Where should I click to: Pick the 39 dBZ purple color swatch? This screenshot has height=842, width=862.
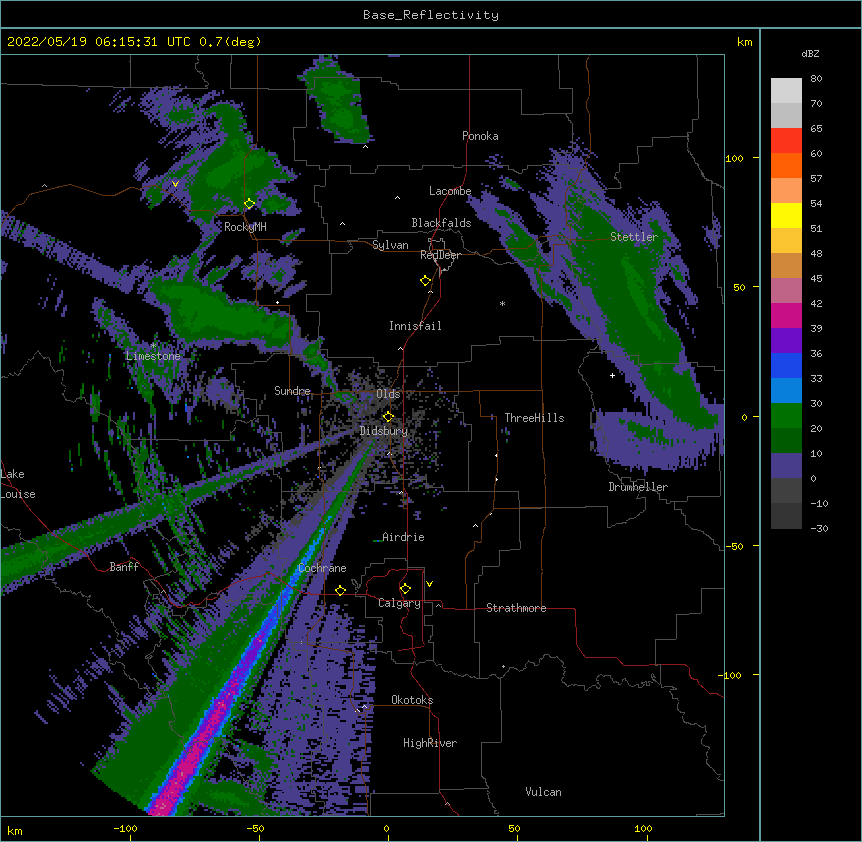pos(786,341)
